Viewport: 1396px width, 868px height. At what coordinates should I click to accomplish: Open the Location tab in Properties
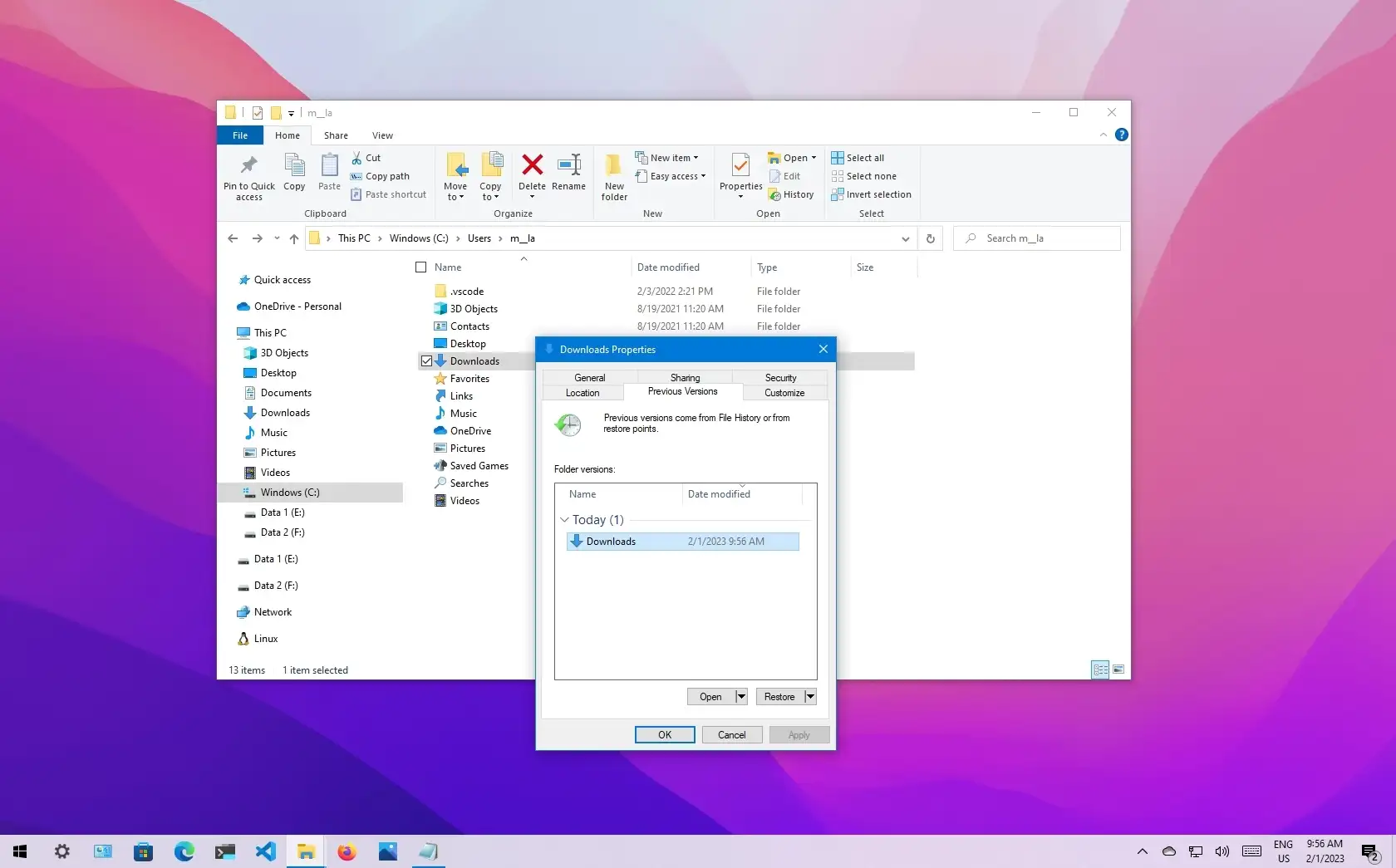point(582,393)
